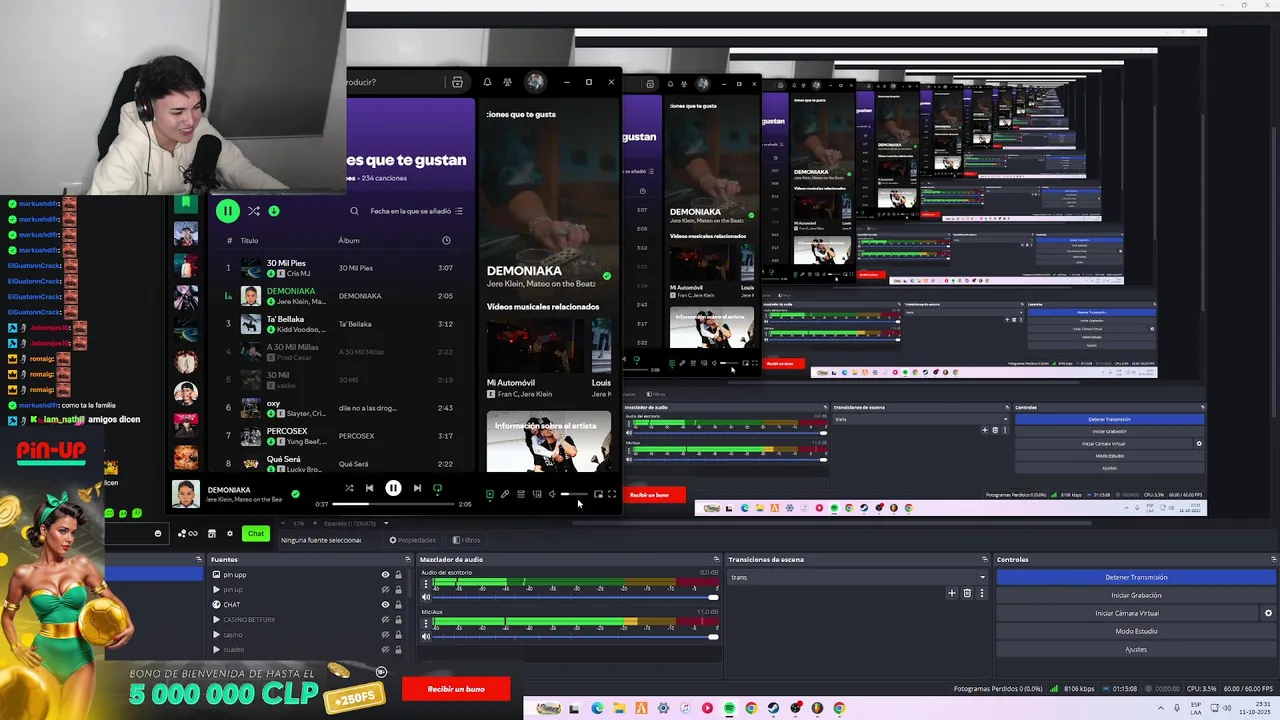
Task: Click Iniciar Cámara Virtual
Action: tap(1127, 613)
